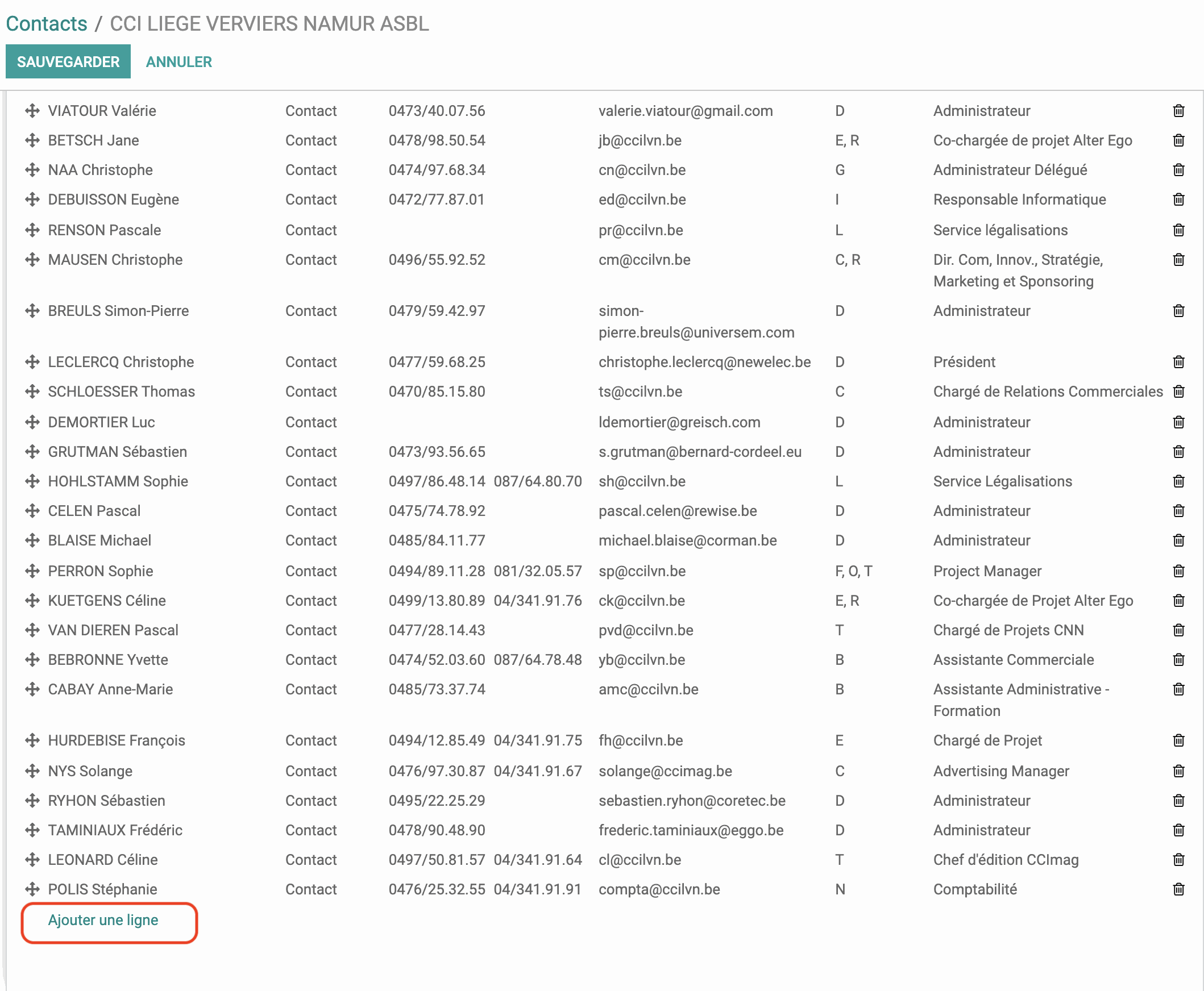Select email ldemortier@greisch.com
1204x991 pixels.
pyautogui.click(x=680, y=422)
